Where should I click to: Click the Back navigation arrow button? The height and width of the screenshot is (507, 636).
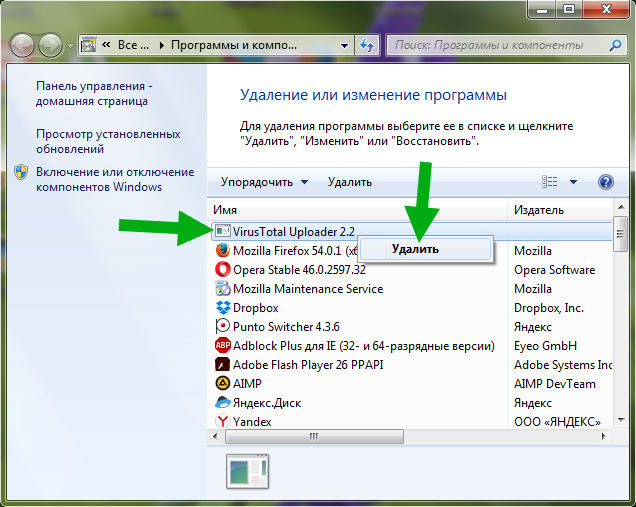[22, 45]
